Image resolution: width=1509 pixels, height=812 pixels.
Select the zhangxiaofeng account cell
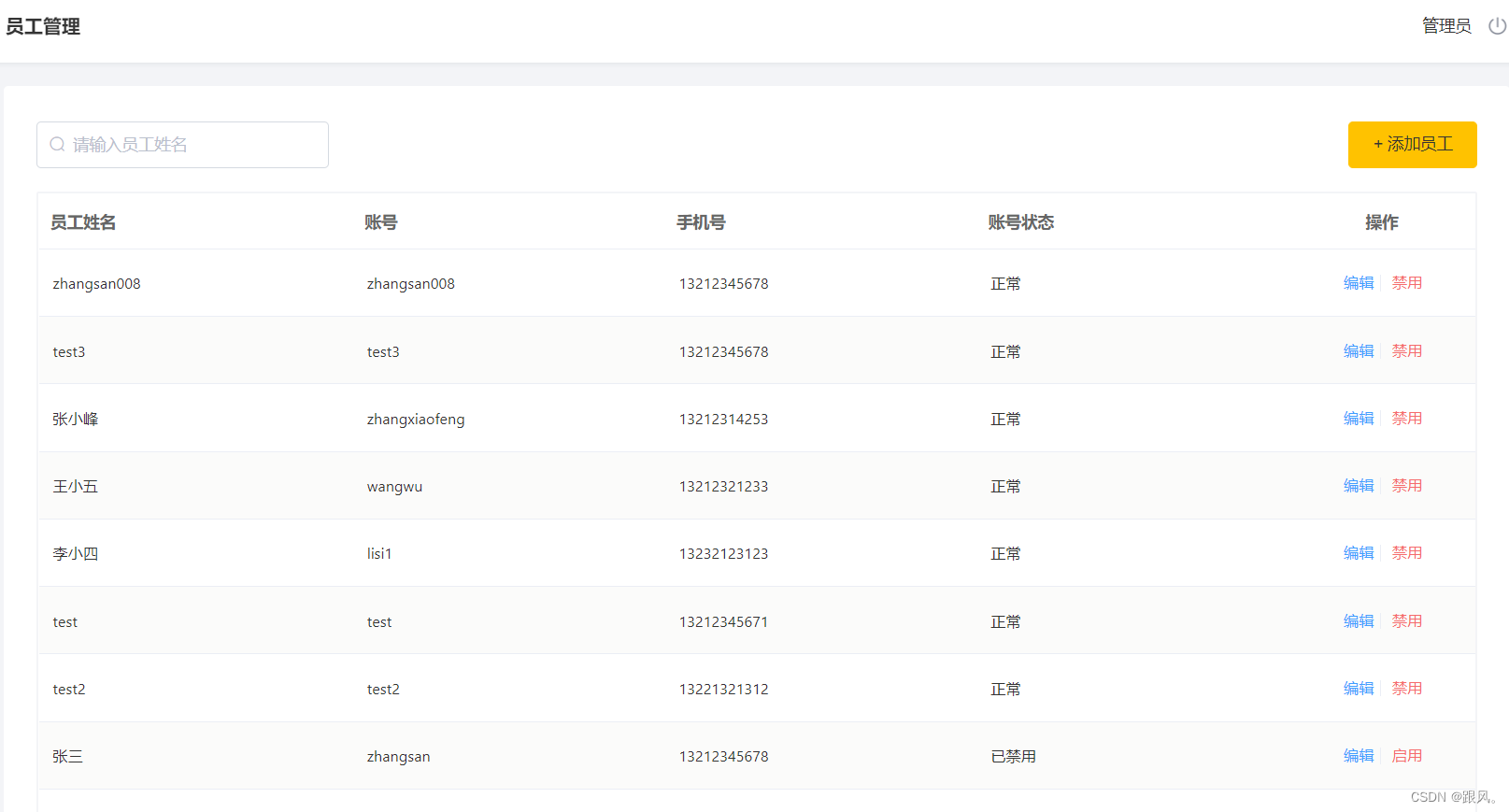pyautogui.click(x=416, y=420)
